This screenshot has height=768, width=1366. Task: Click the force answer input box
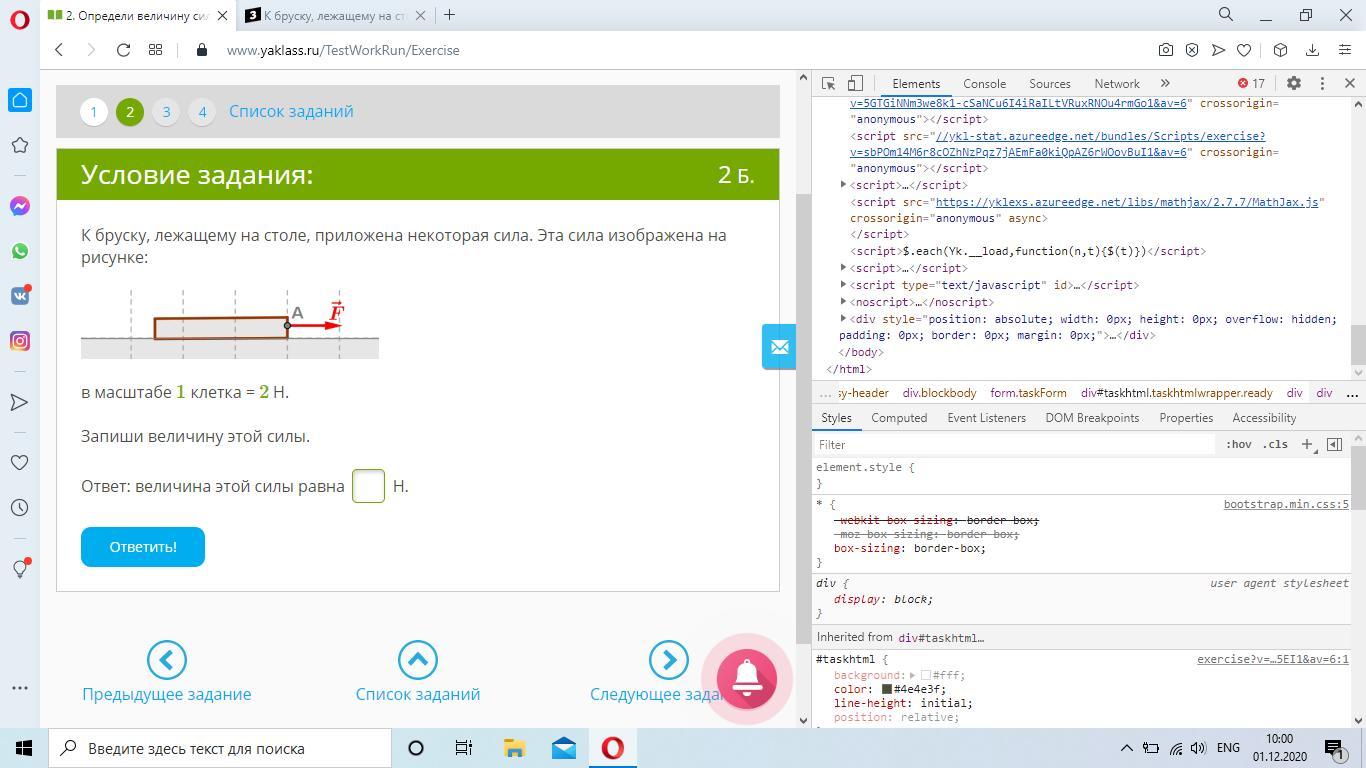click(368, 486)
